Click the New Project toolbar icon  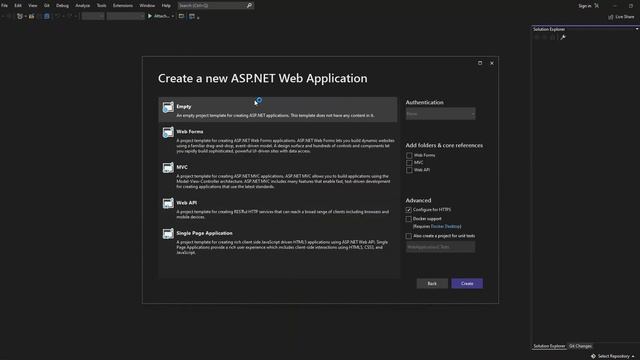pyautogui.click(x=20, y=16)
